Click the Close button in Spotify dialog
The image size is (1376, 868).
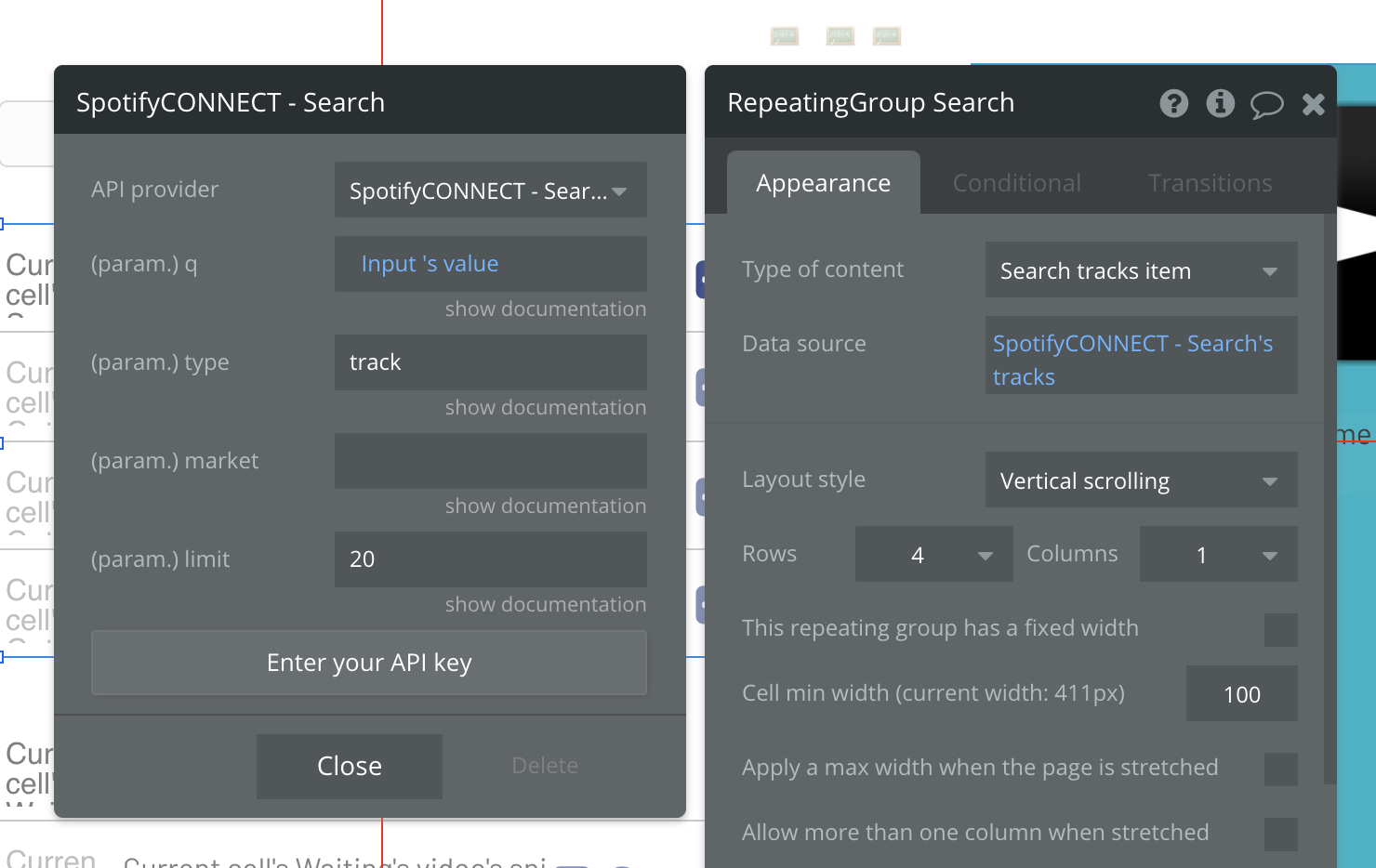click(350, 766)
